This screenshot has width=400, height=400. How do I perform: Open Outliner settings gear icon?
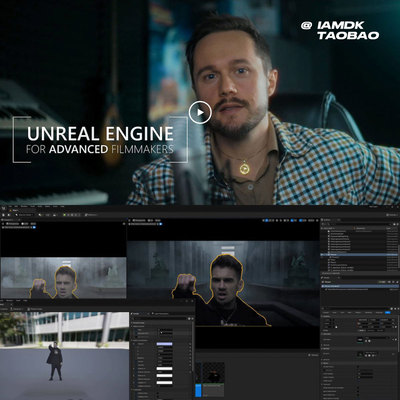[x=398, y=224]
